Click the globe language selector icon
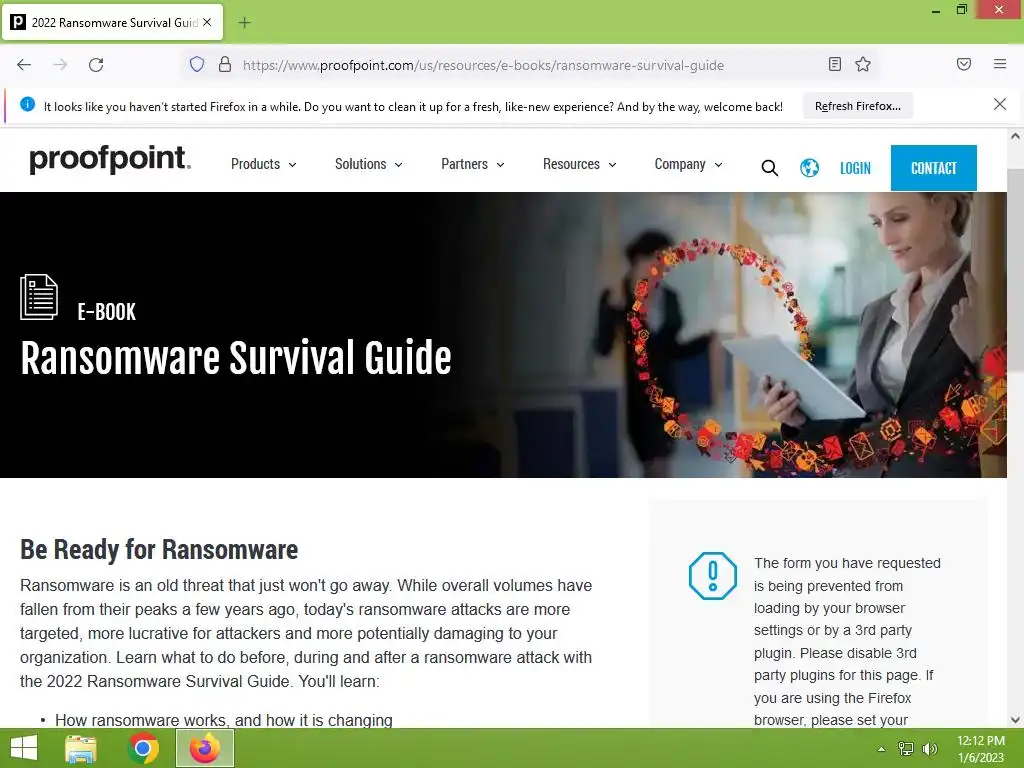Image resolution: width=1024 pixels, height=768 pixels. point(809,168)
